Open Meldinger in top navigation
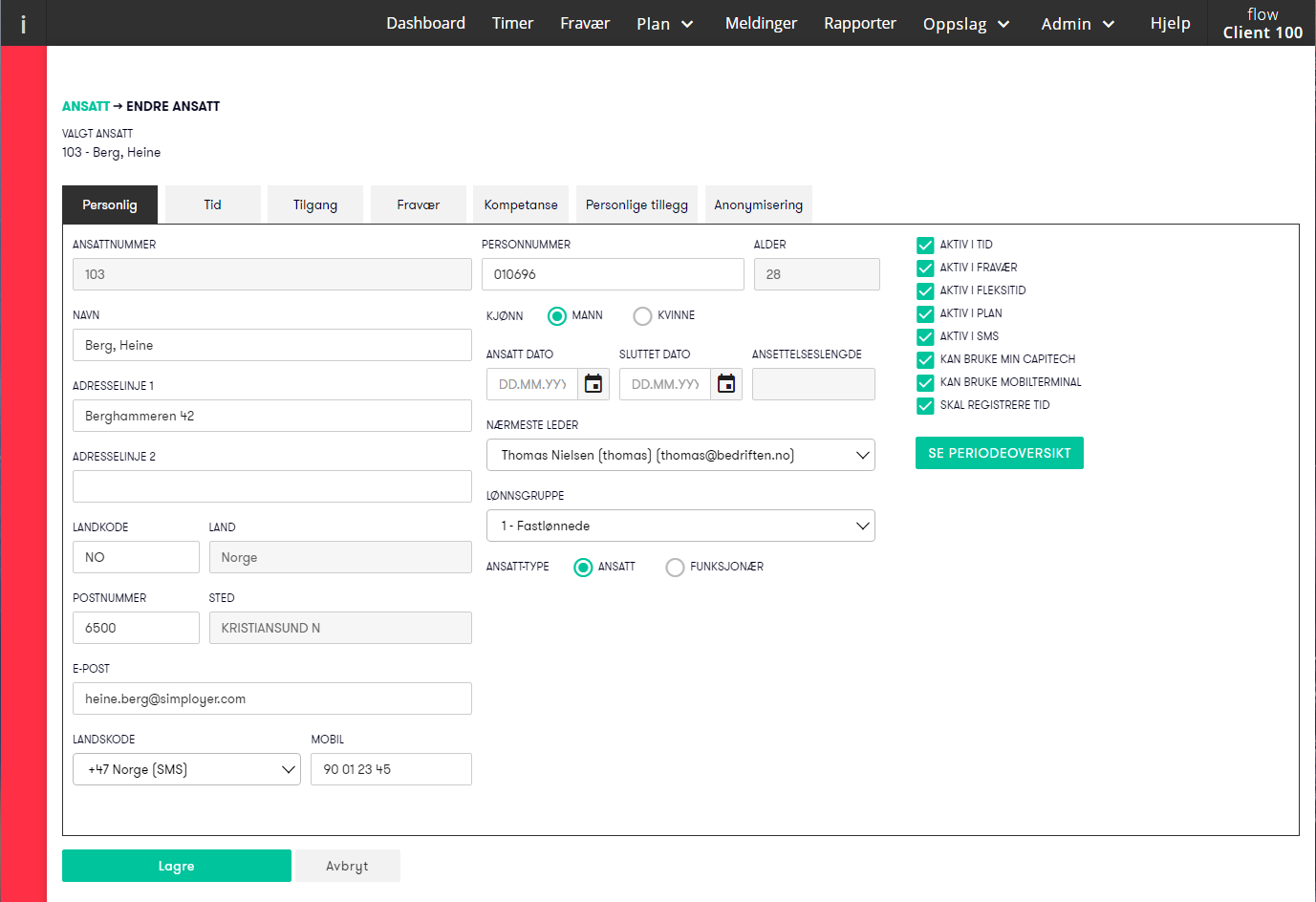The height and width of the screenshot is (902, 1316). click(x=761, y=23)
